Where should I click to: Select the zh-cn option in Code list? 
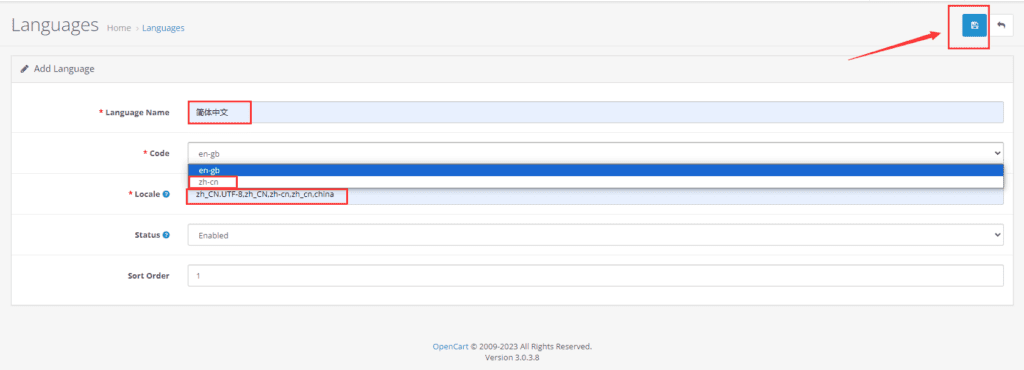(595, 181)
